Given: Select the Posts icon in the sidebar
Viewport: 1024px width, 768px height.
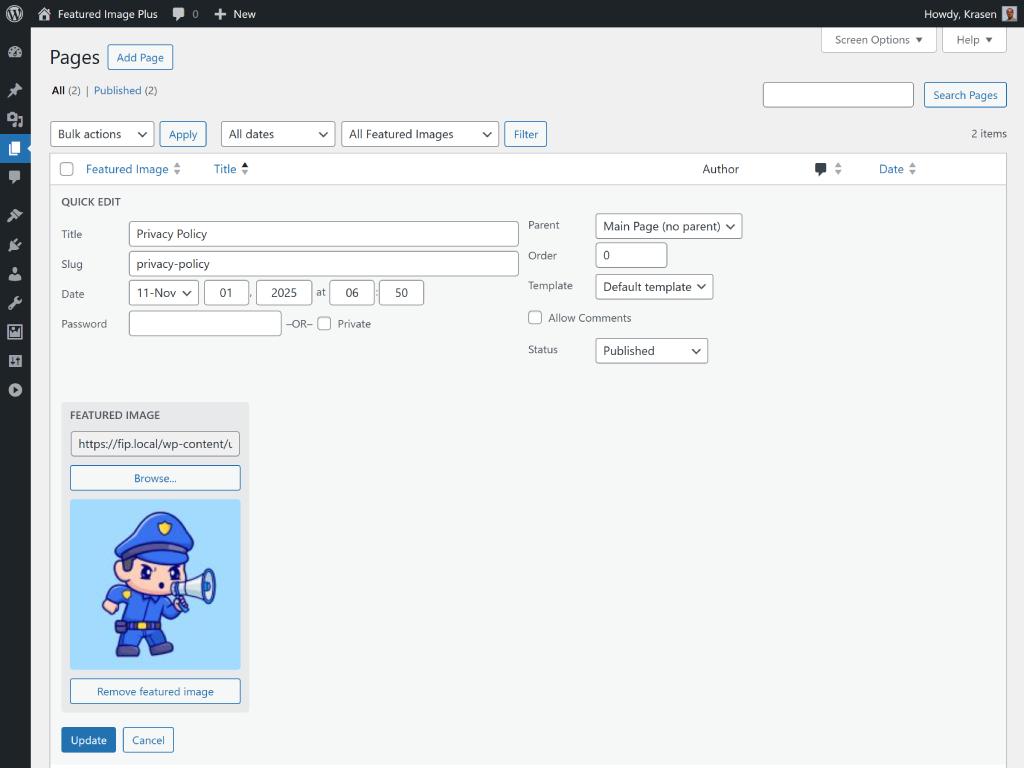Looking at the screenshot, I should click(x=15, y=90).
